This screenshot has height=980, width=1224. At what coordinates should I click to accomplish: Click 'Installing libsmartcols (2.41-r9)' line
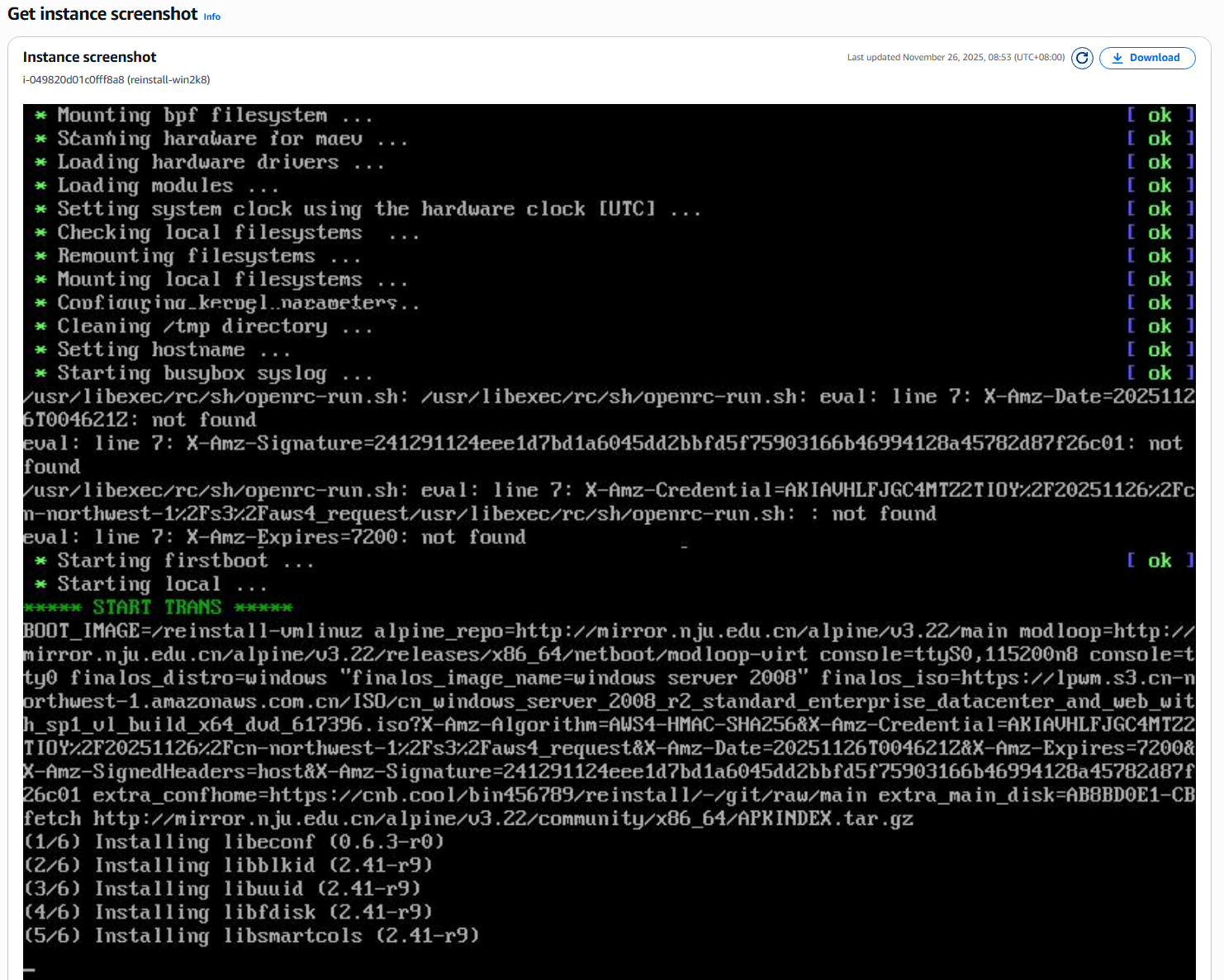click(252, 936)
